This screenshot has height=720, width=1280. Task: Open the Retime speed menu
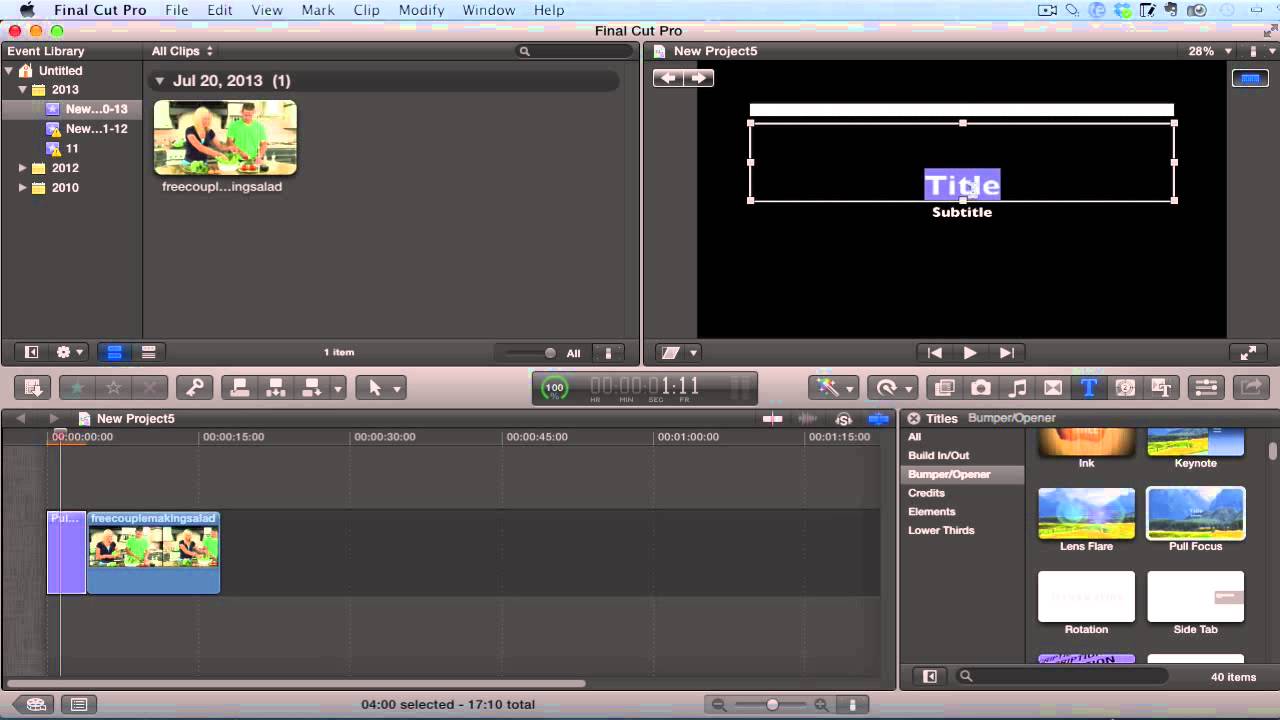coord(892,388)
